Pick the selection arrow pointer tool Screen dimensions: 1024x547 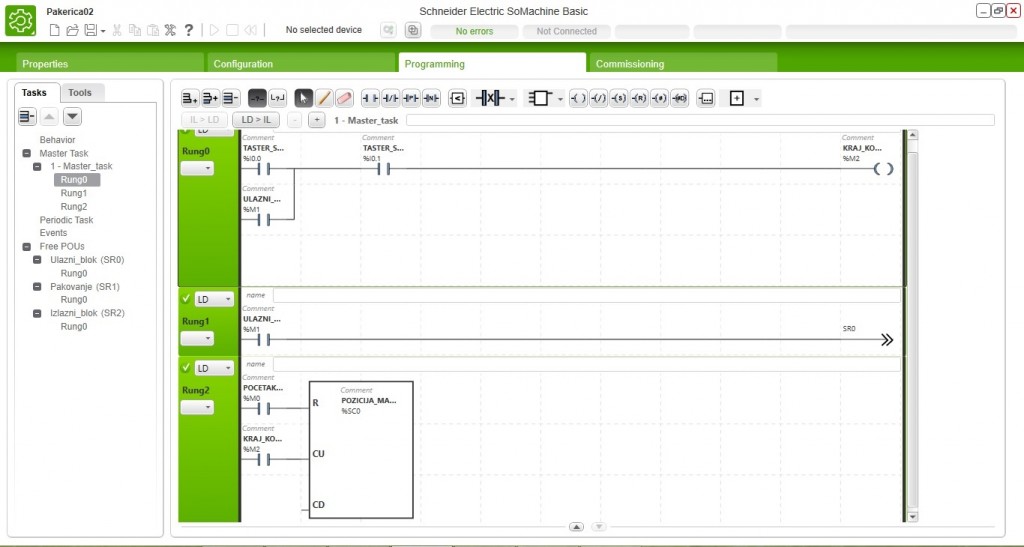pyautogui.click(x=304, y=98)
